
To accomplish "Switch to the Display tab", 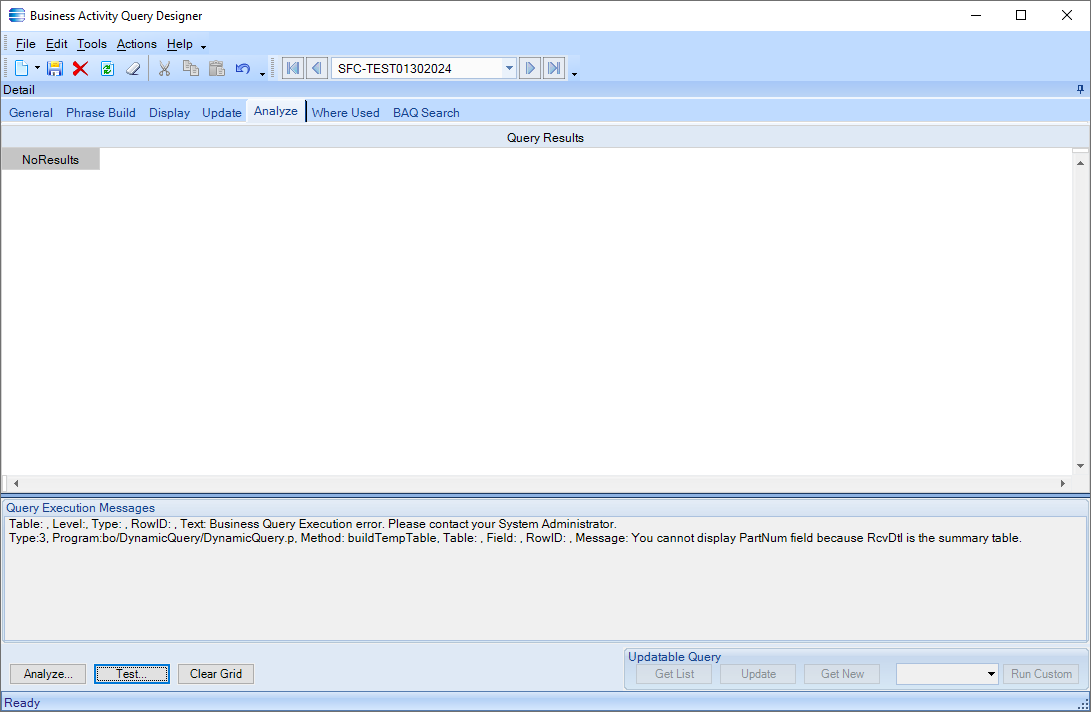I will pyautogui.click(x=169, y=113).
